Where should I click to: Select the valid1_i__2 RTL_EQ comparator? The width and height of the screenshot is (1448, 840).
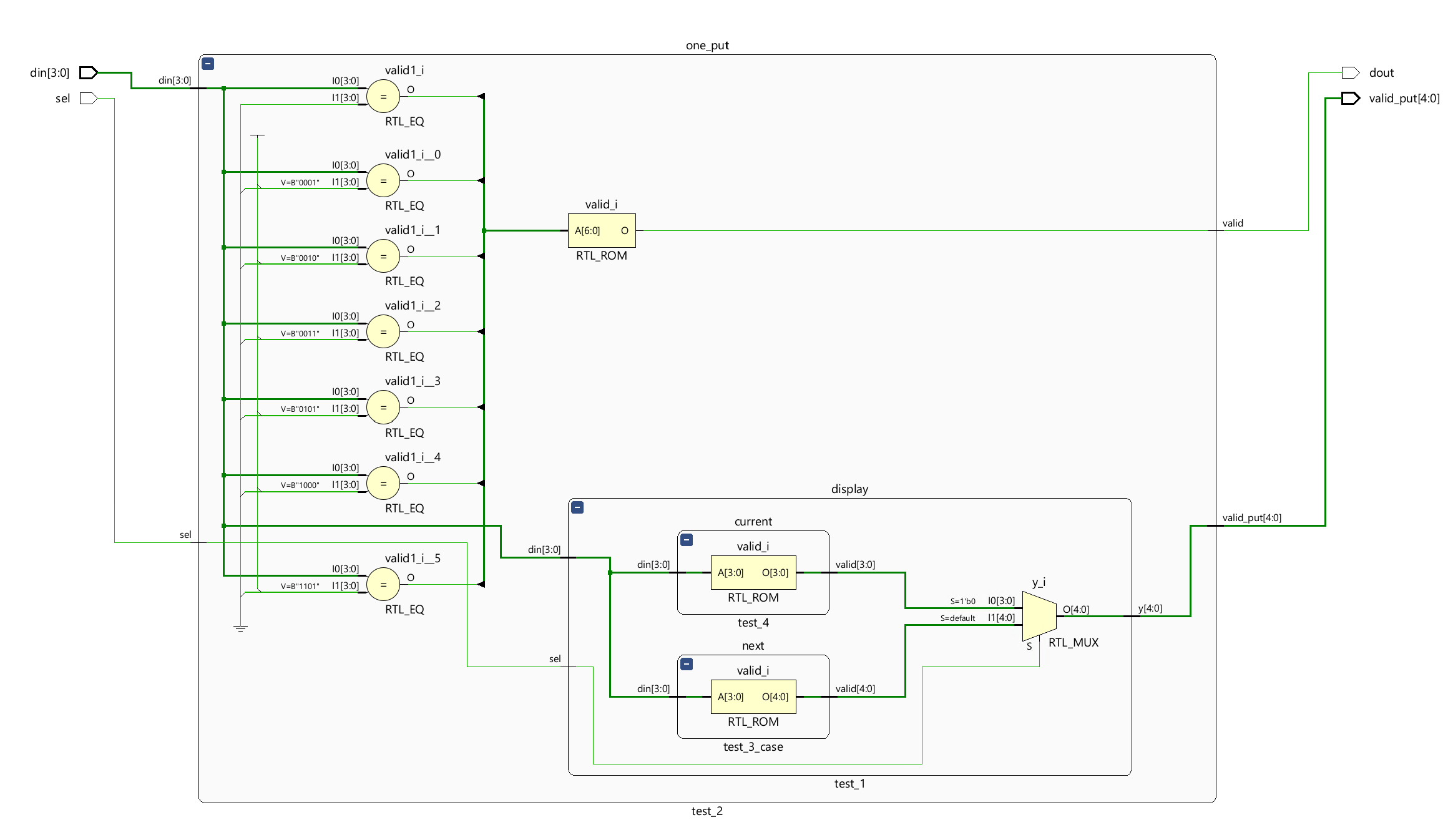tap(383, 331)
